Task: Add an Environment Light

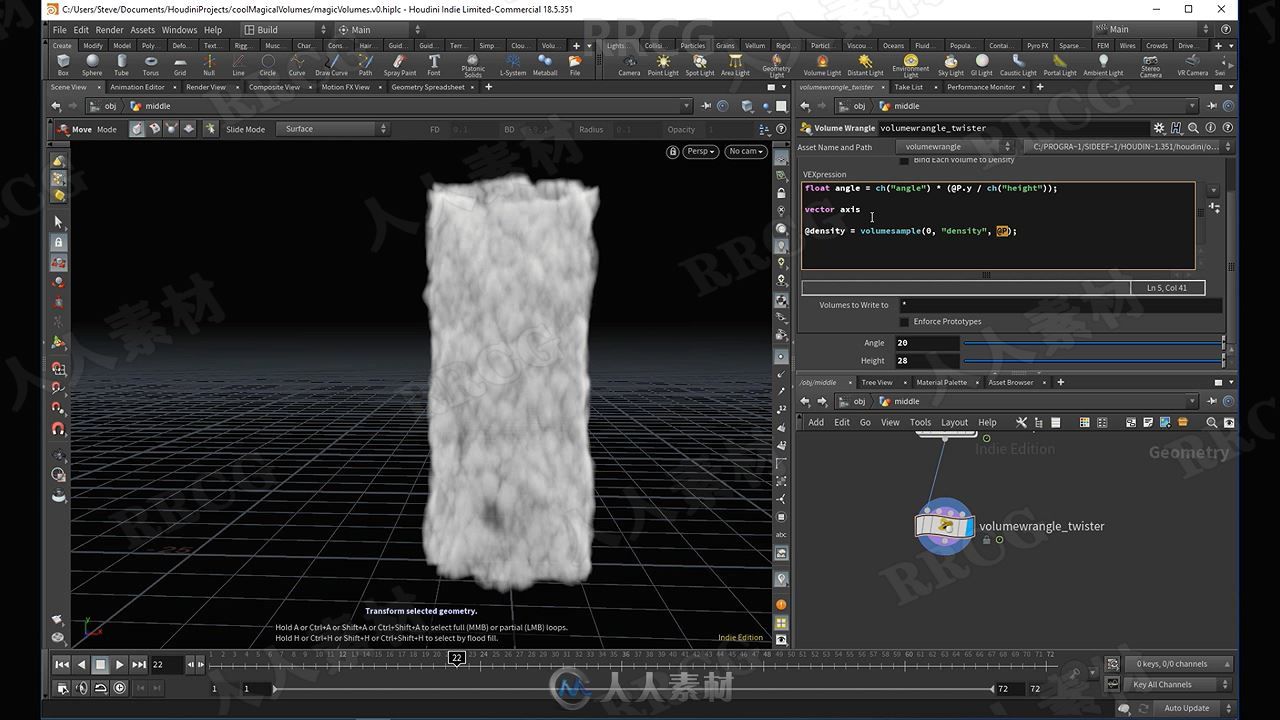Action: click(911, 66)
